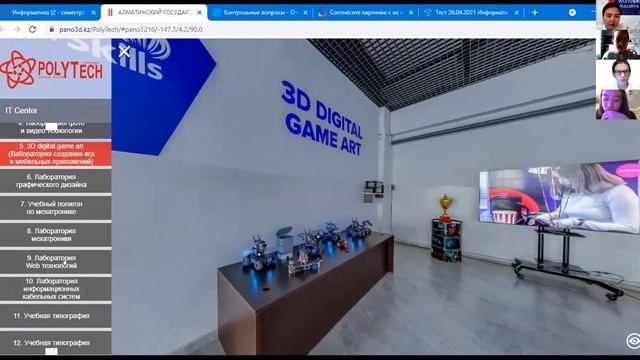This screenshot has height=360, width=640.
Task: Close the Контрольные вопросы tab
Action: tap(305, 13)
